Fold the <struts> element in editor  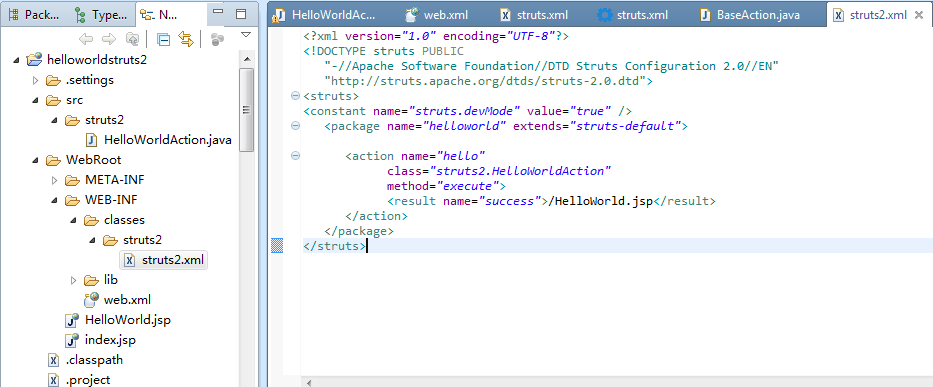(294, 96)
